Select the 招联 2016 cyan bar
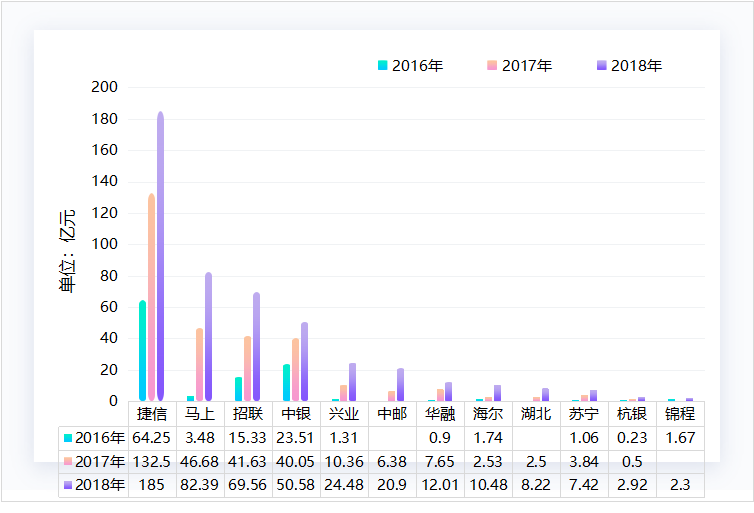The height and width of the screenshot is (513, 754). pos(239,389)
